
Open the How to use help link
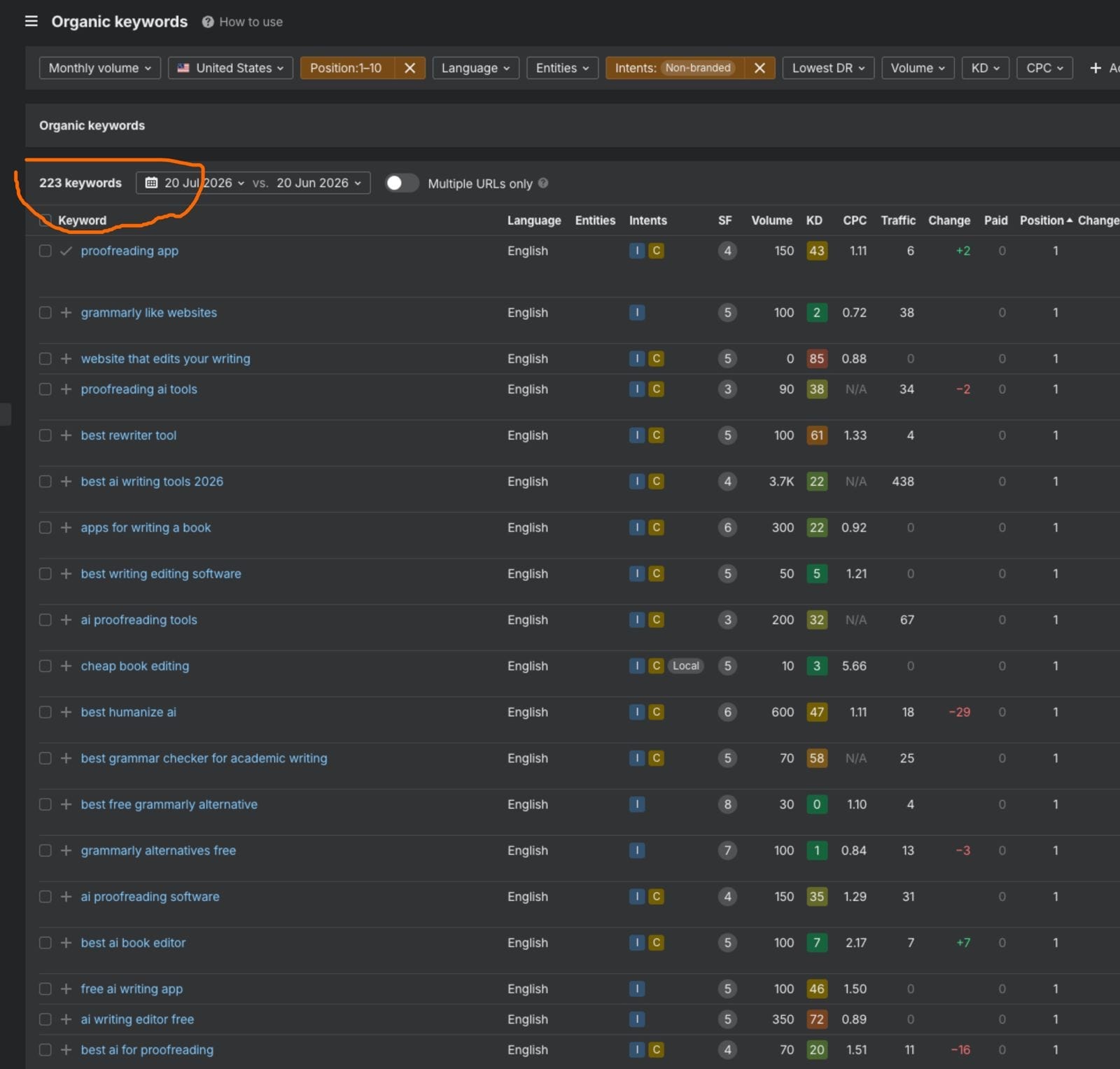click(x=243, y=22)
